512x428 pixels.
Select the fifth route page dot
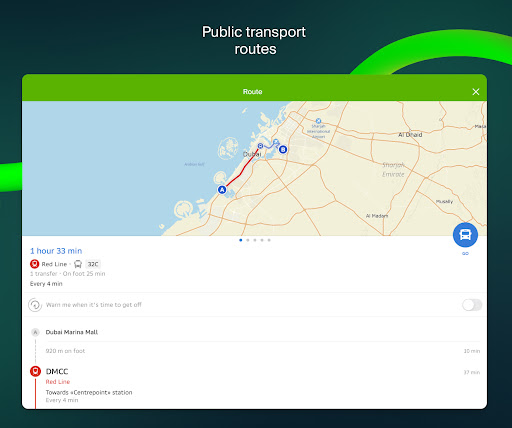(x=269, y=240)
